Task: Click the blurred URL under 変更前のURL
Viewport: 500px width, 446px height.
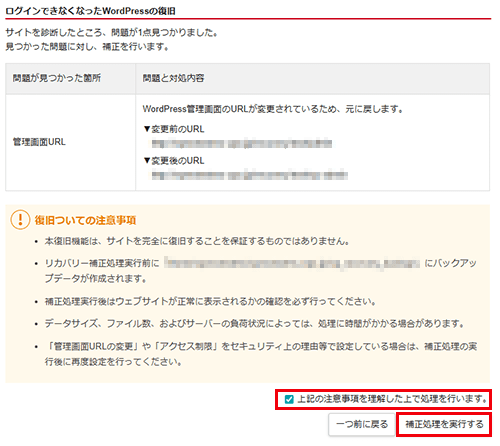Action: tap(242, 144)
